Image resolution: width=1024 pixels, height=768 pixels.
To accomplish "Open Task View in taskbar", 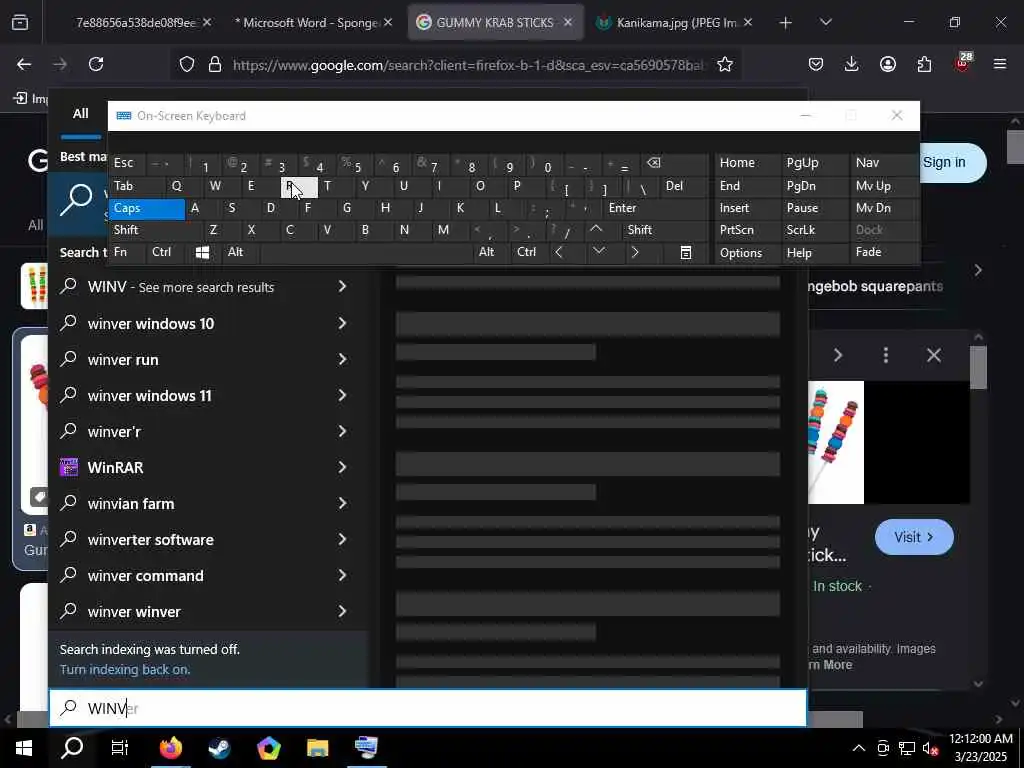I will coord(120,748).
